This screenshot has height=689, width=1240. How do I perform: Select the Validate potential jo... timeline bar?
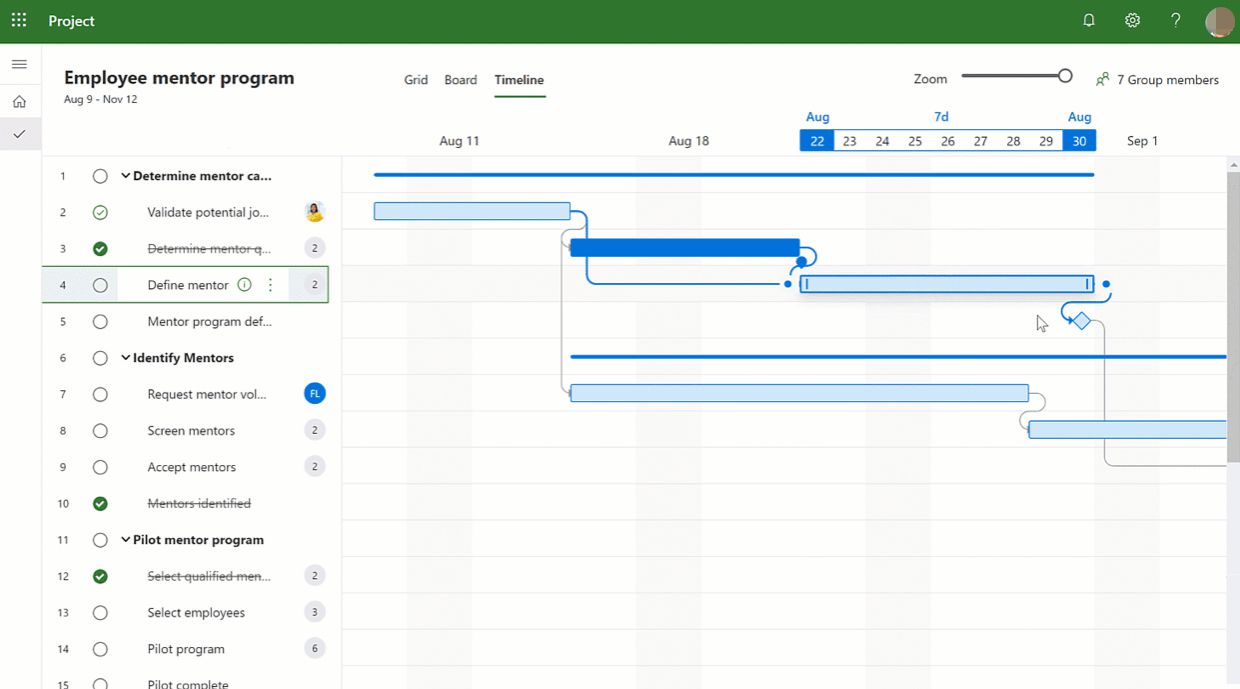pyautogui.click(x=472, y=211)
